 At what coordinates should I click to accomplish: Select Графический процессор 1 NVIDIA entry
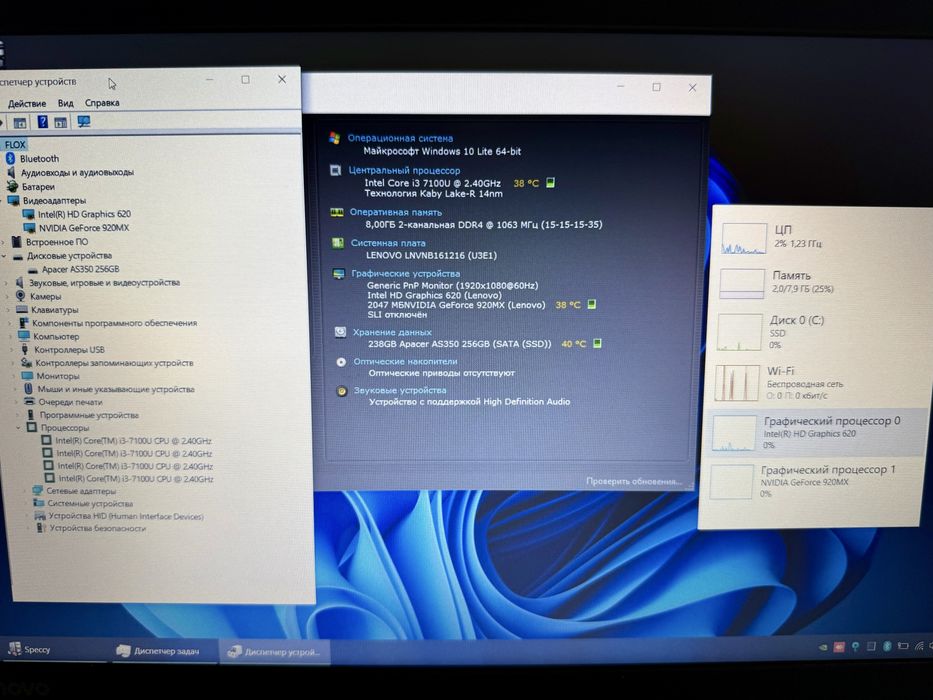click(811, 481)
